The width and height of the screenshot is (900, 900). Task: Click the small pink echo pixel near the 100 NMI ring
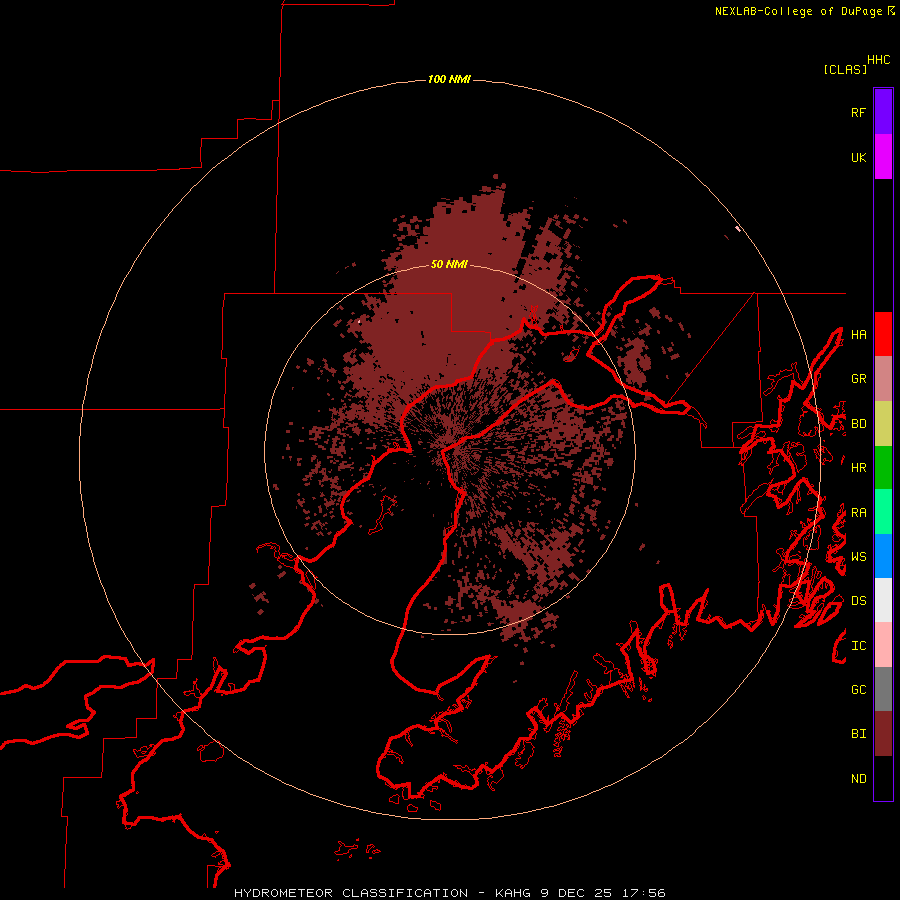pyautogui.click(x=738, y=229)
